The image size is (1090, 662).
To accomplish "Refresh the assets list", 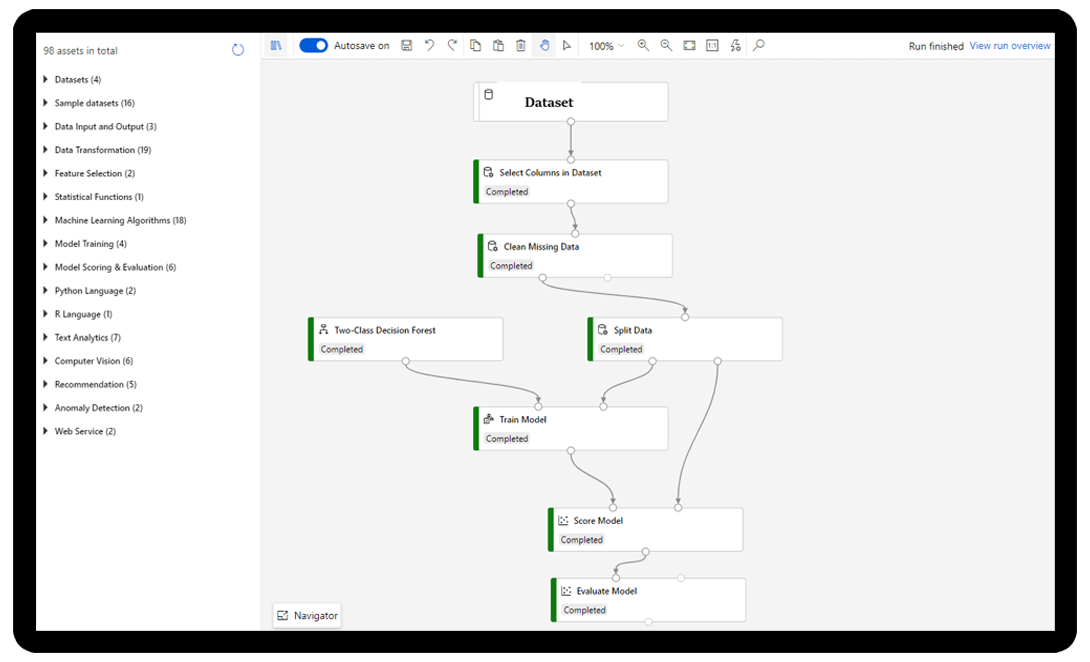I will click(238, 50).
